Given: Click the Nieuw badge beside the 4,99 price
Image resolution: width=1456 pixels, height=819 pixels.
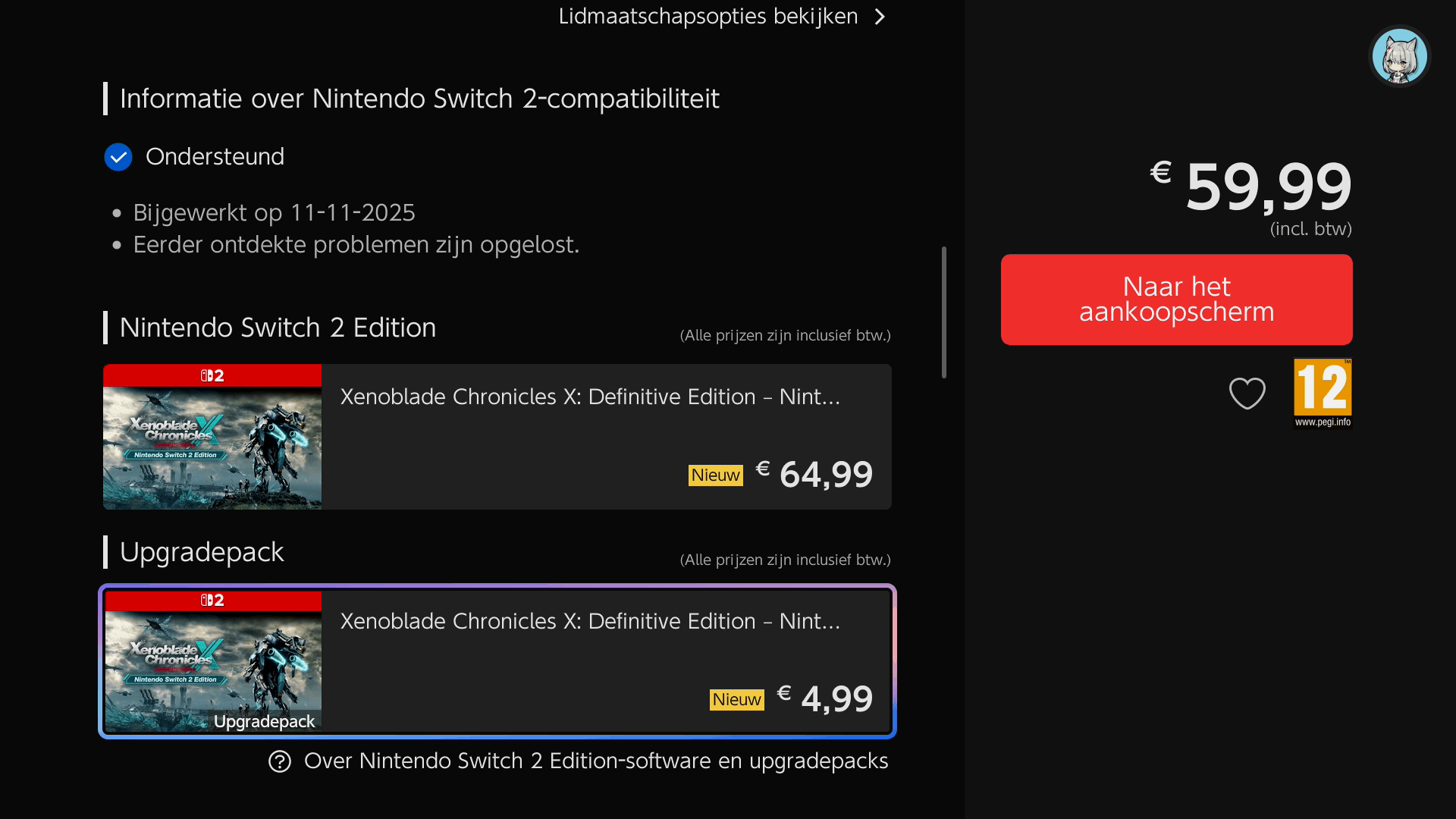Looking at the screenshot, I should 736,700.
